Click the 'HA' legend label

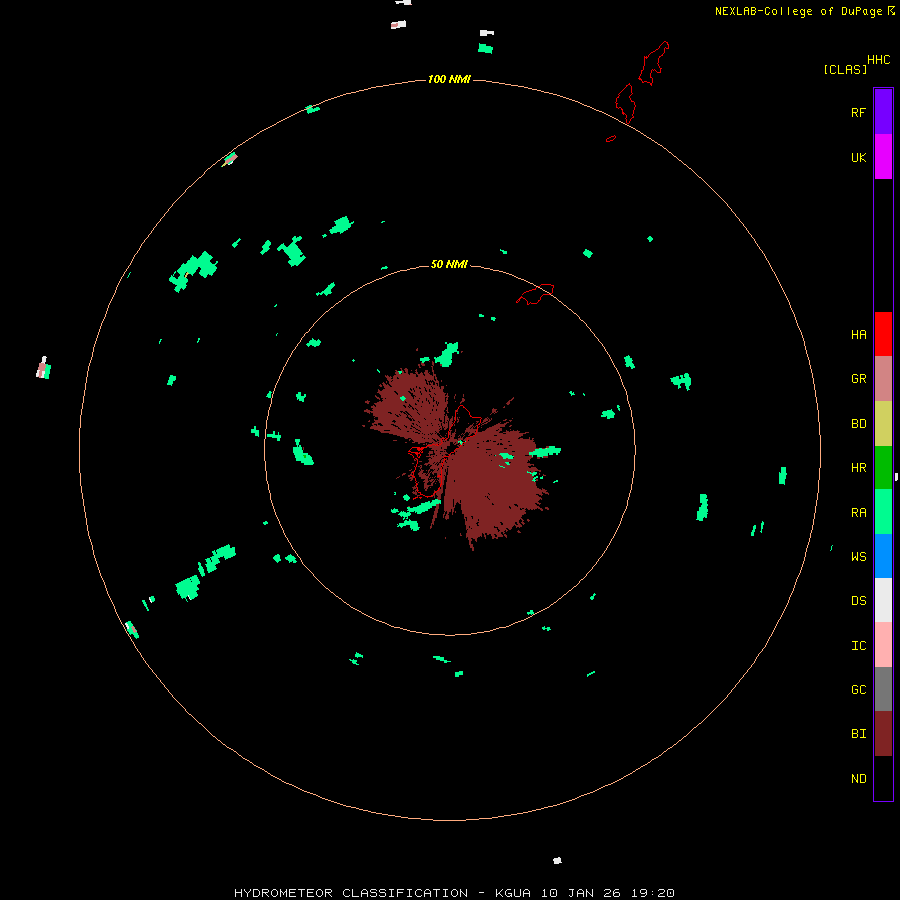click(858, 335)
